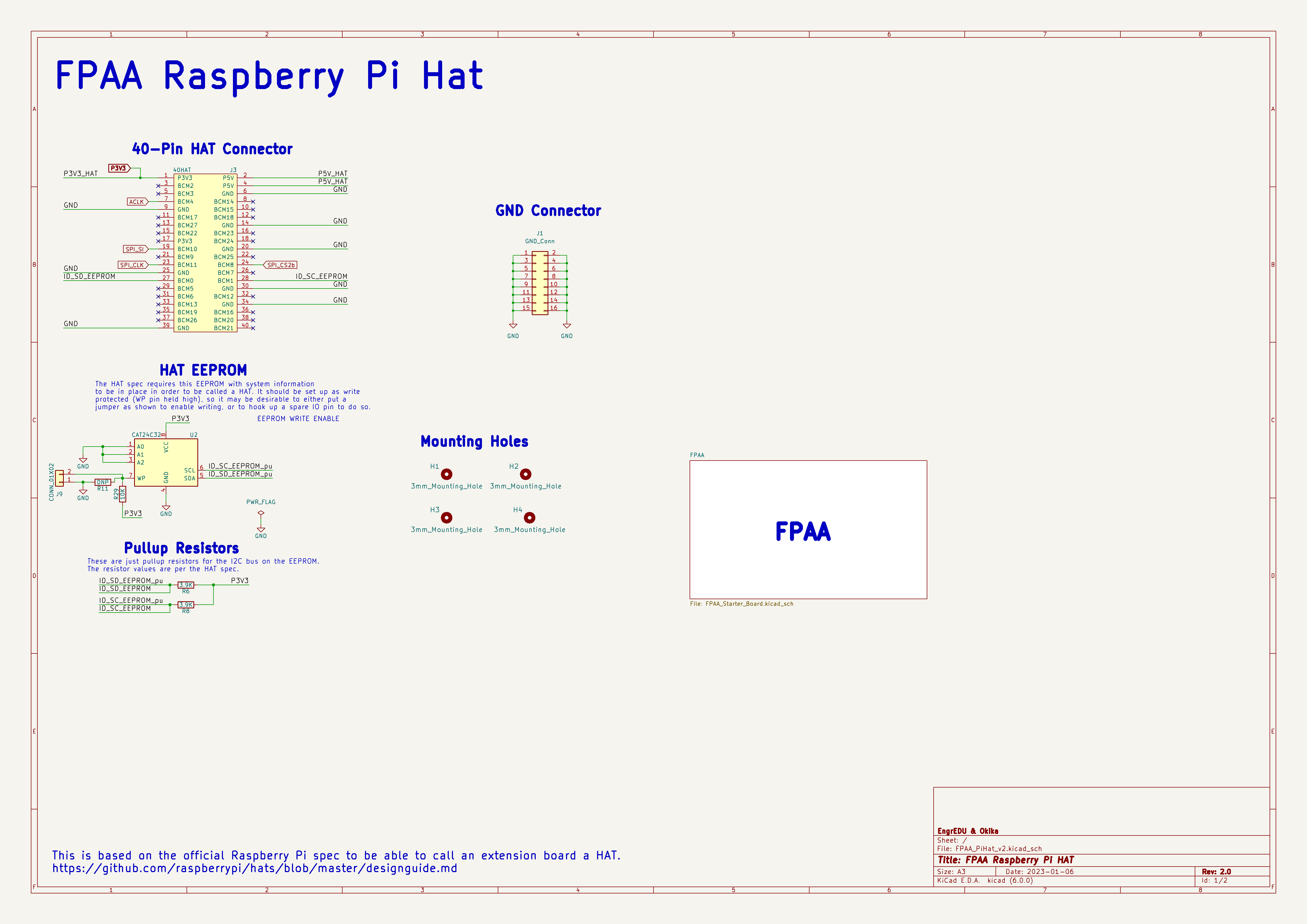Screen dimensions: 1307x924
Task: Select the 40-Pin HAT Connector heading
Action: [x=212, y=149]
